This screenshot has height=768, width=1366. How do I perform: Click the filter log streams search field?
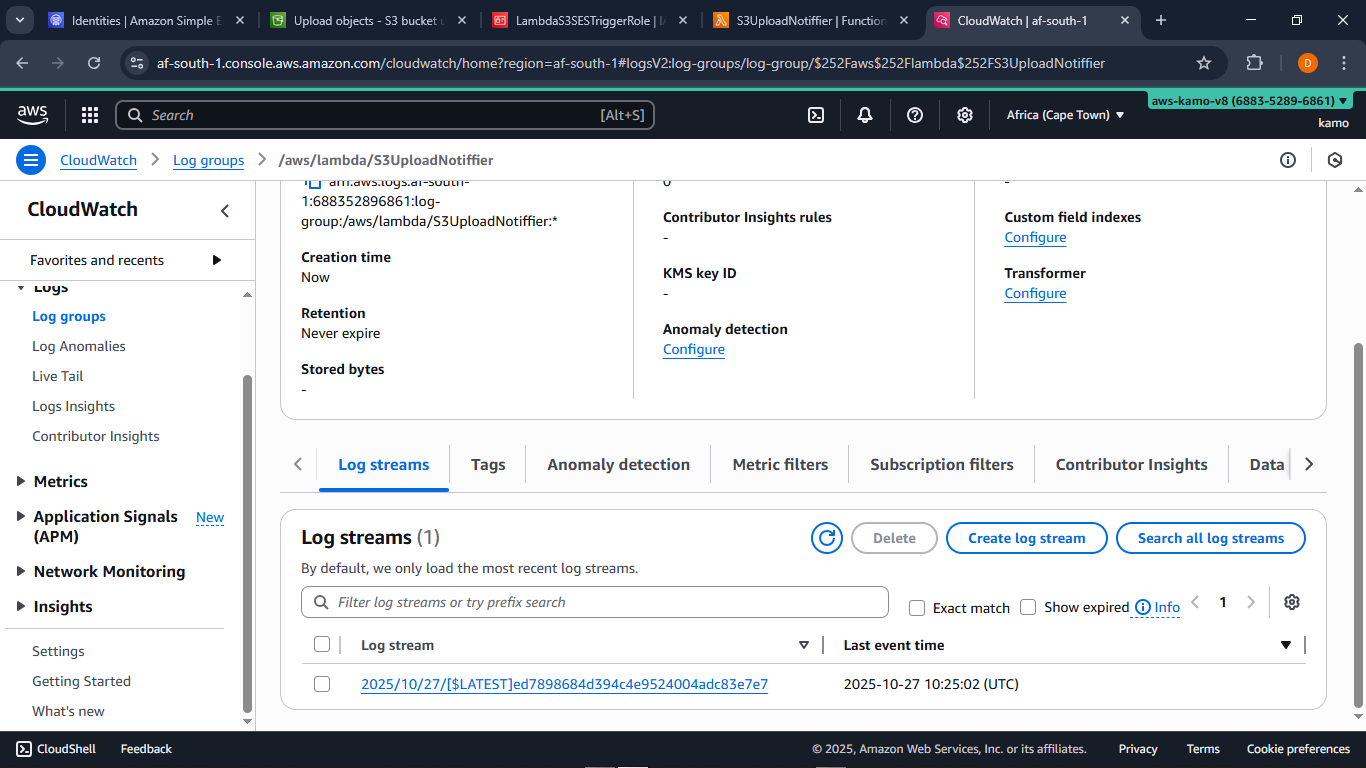click(594, 602)
